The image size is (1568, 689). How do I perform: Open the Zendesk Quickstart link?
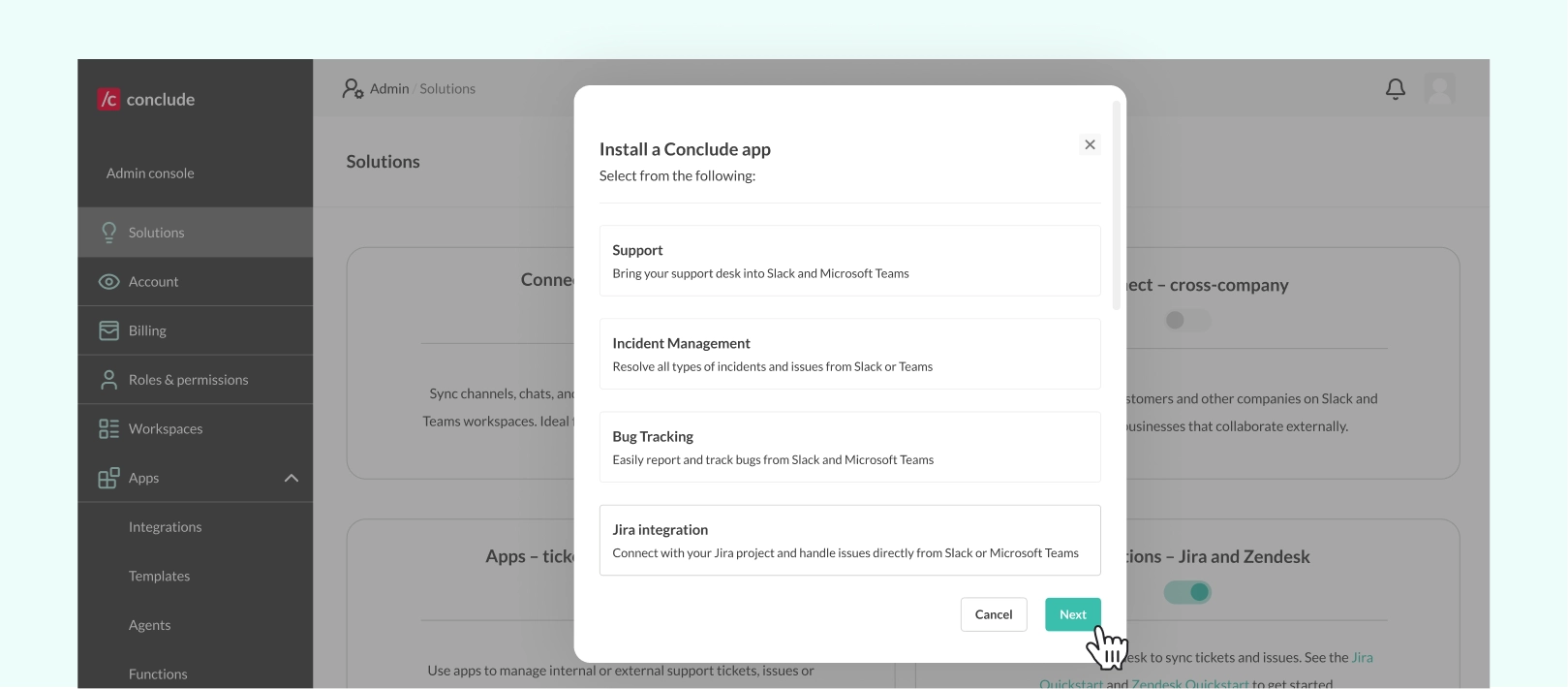(x=1189, y=683)
